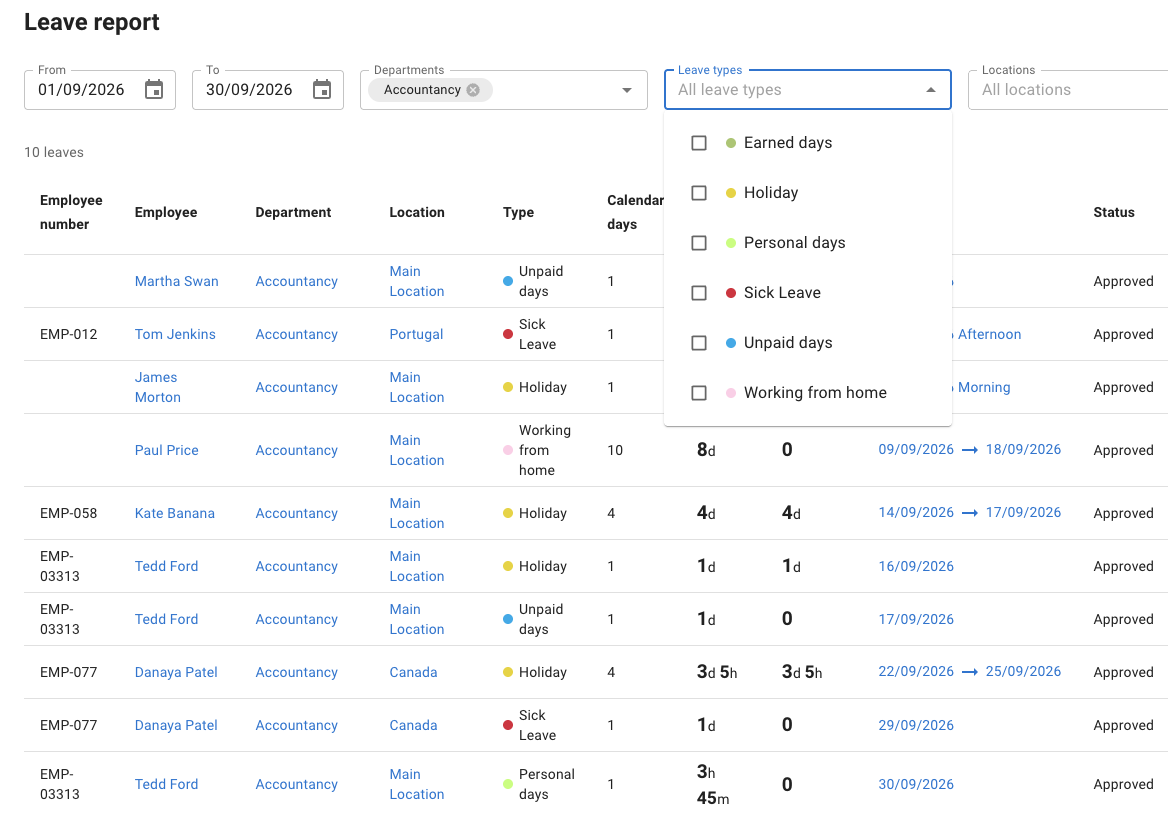Select Working from home option label
Image resolution: width=1168 pixels, height=818 pixels.
[815, 393]
